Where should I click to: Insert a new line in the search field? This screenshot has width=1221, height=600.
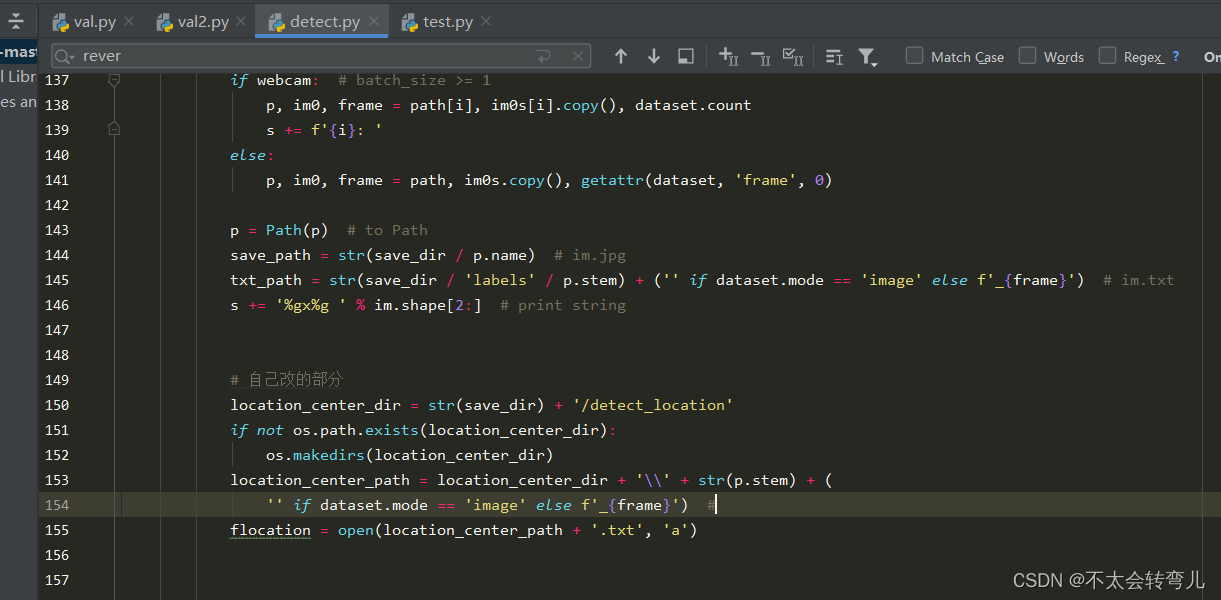(543, 56)
